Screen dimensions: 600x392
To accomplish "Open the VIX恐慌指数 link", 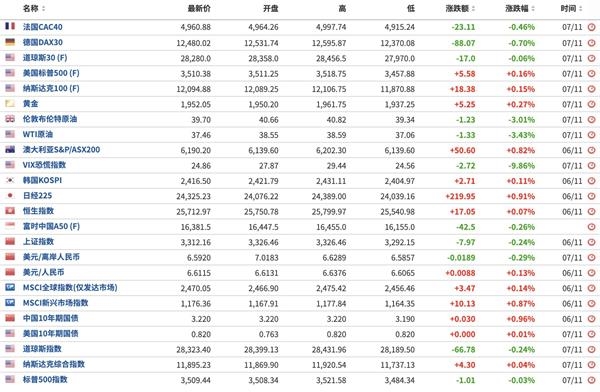I will pos(44,165).
